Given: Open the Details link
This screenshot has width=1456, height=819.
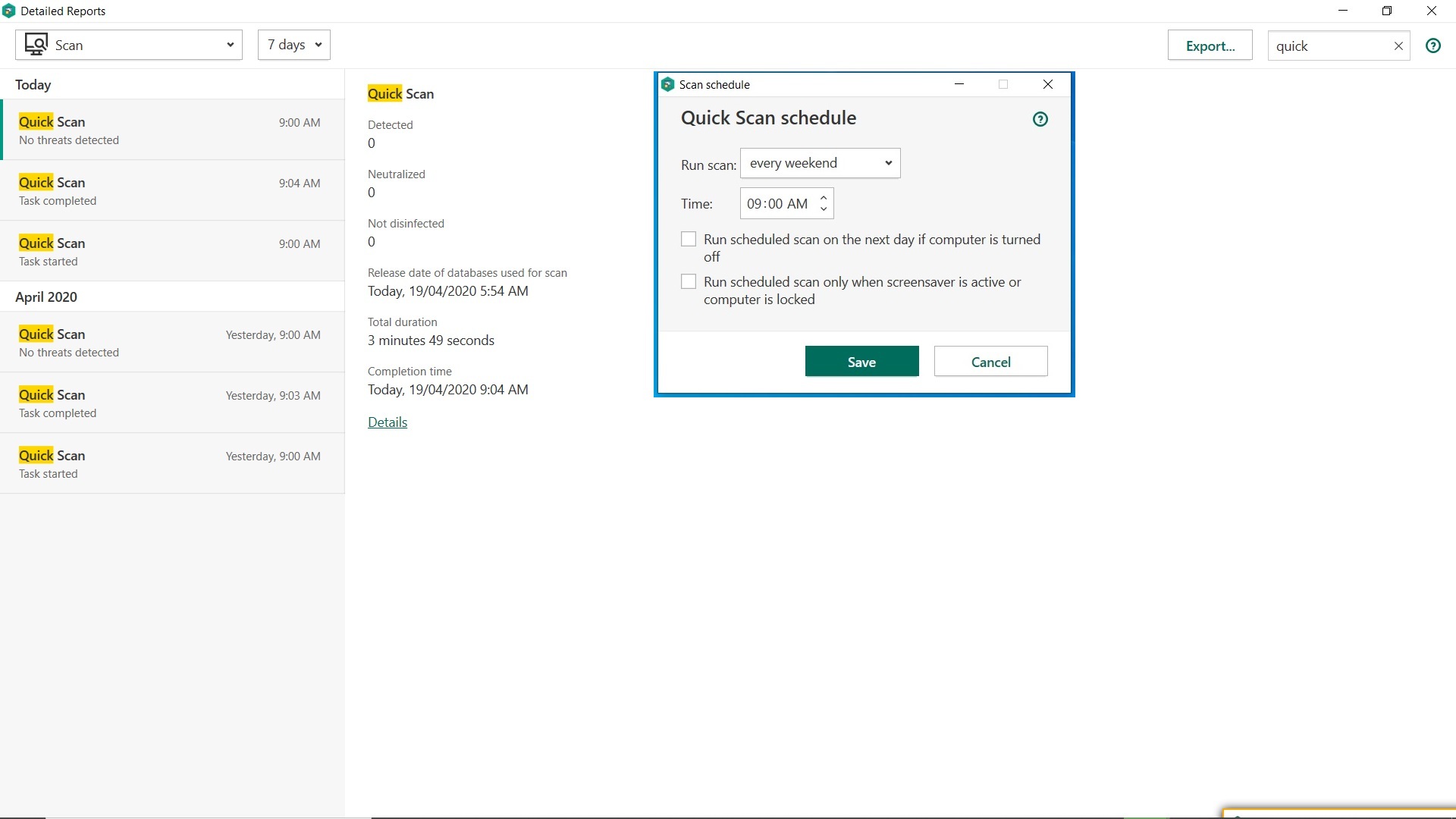Looking at the screenshot, I should [x=387, y=422].
